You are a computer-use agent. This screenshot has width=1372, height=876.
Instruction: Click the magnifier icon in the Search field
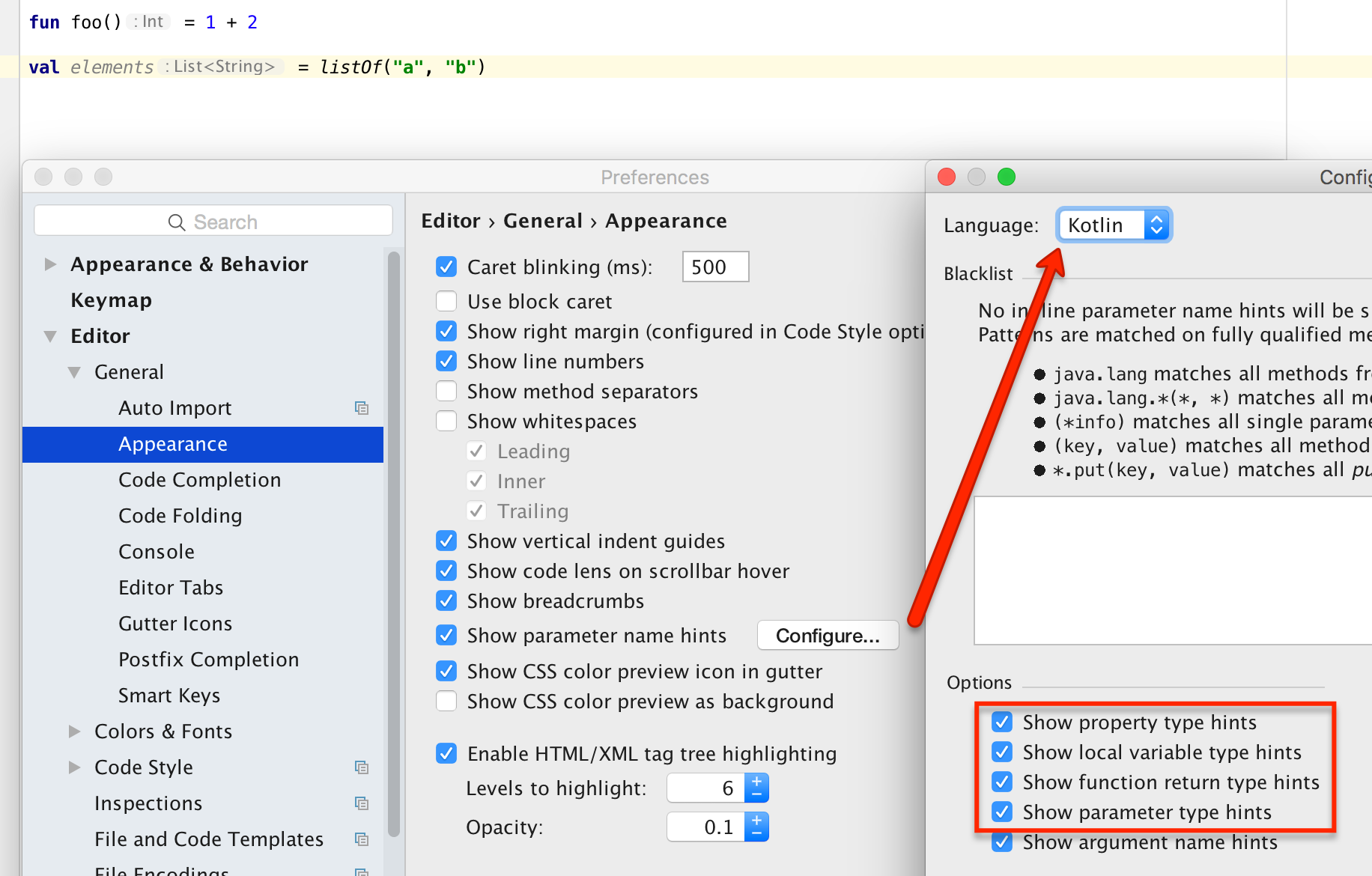[177, 222]
